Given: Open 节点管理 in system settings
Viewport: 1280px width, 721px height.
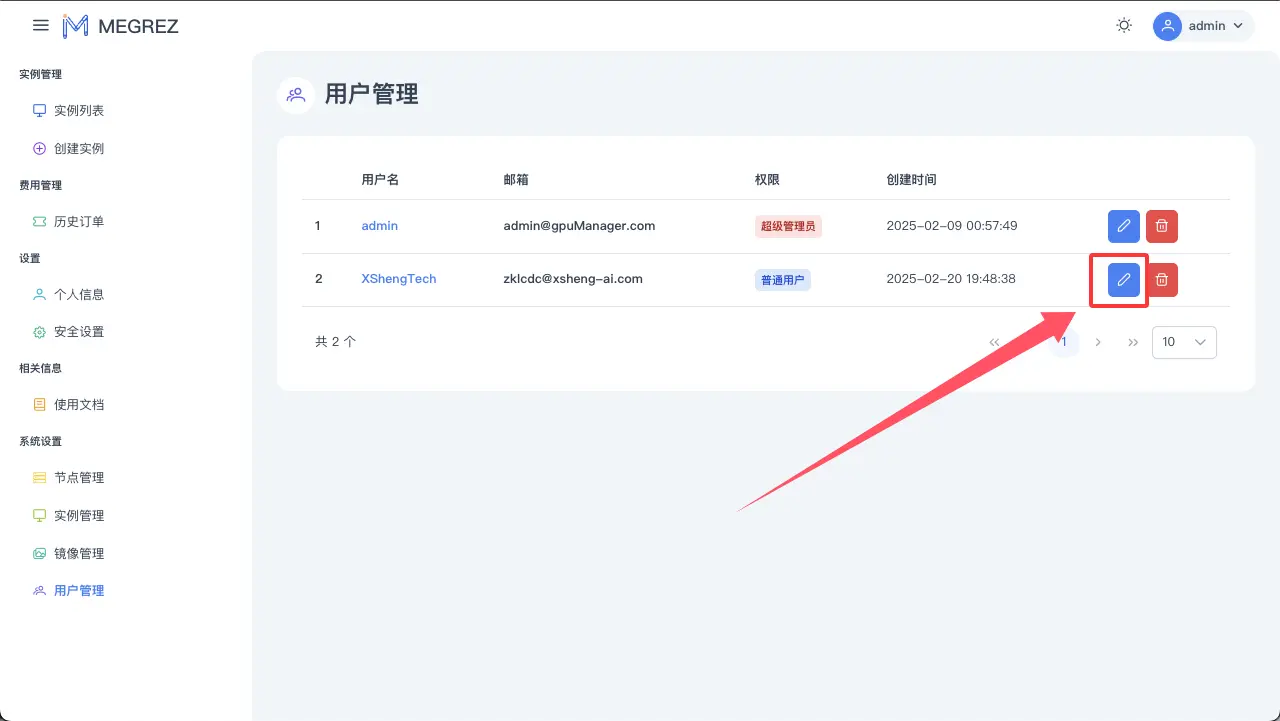Looking at the screenshot, I should coord(79,478).
